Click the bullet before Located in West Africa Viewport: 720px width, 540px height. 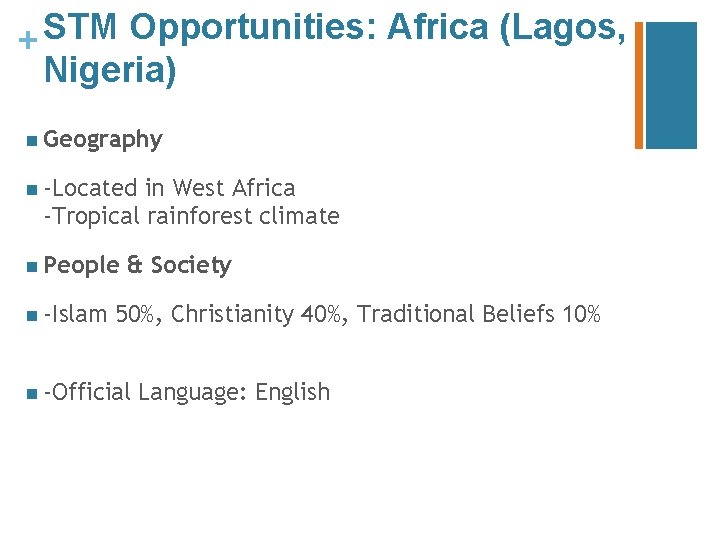coord(33,188)
